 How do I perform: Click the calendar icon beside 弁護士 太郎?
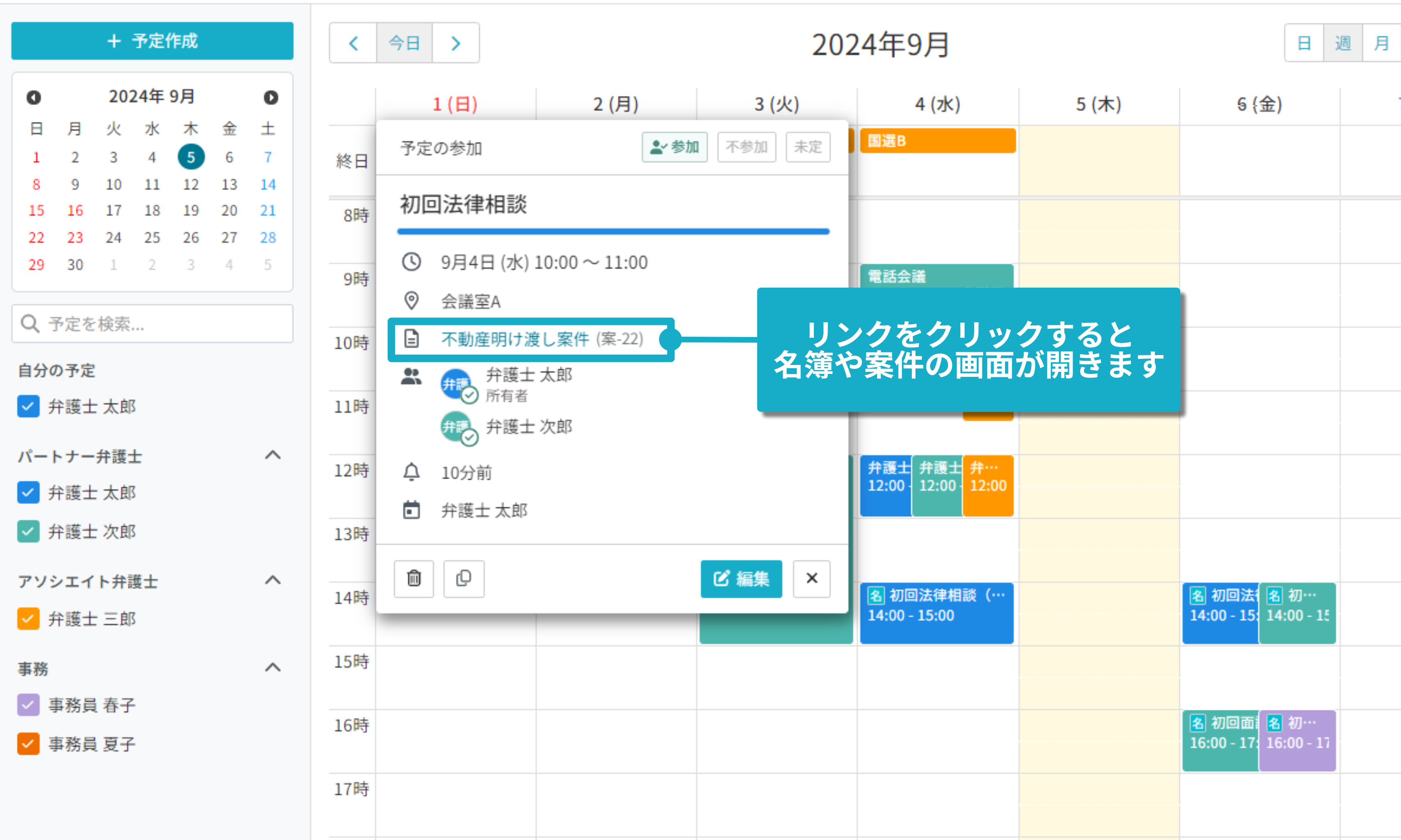(412, 510)
